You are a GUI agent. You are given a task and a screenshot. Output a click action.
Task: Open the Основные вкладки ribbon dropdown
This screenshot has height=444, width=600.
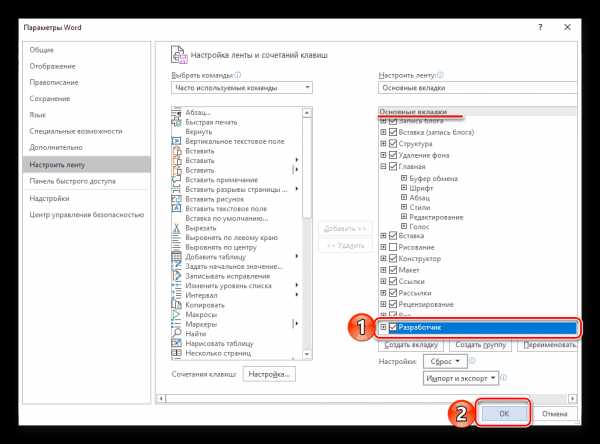(x=477, y=88)
